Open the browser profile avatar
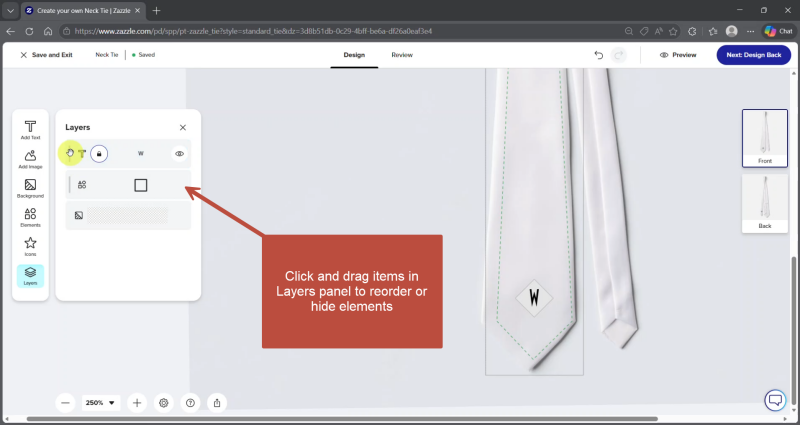Screen dimensions: 800x425 pos(732,31)
